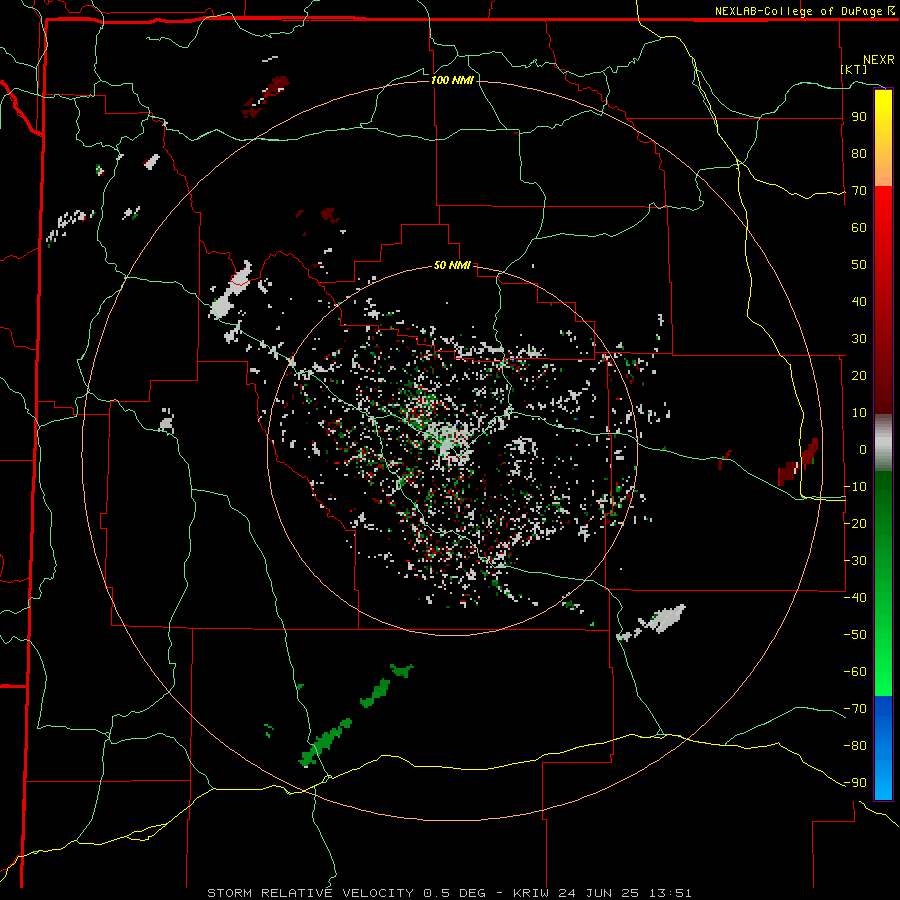
Task: Click the "100 NMI" range ring label
Action: [452, 80]
